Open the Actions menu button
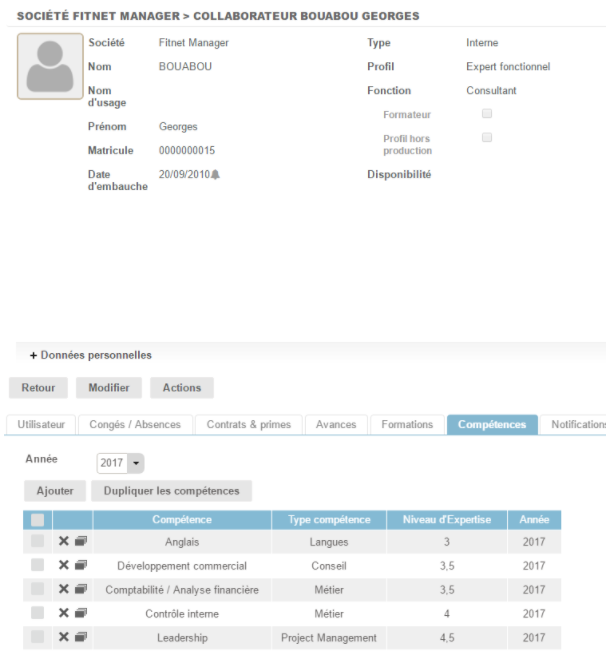 (x=181, y=388)
